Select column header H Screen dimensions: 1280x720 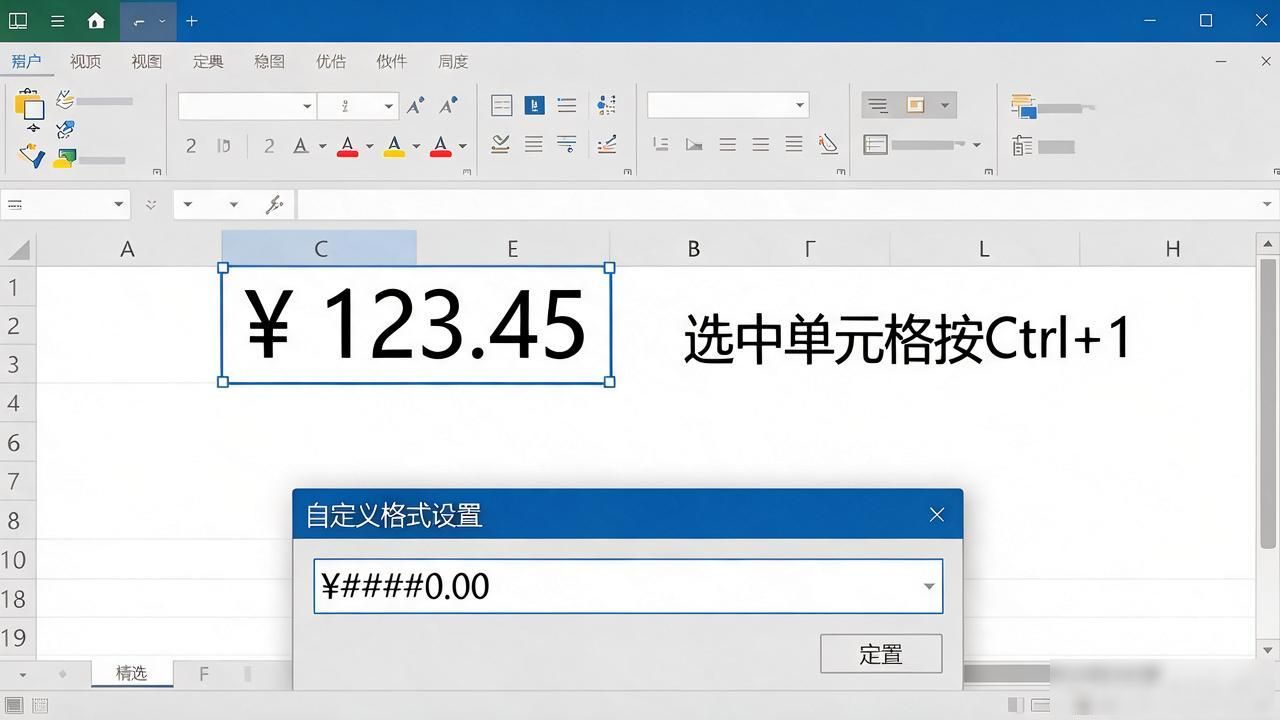point(1172,249)
